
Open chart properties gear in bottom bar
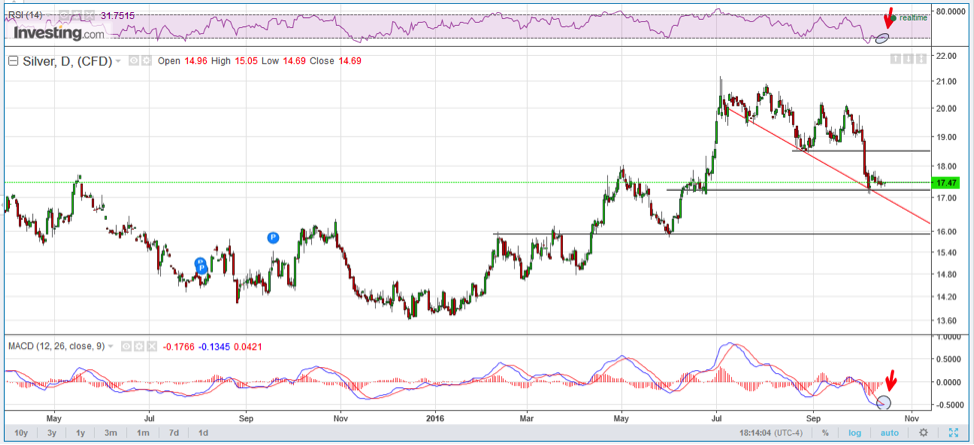pyautogui.click(x=924, y=433)
